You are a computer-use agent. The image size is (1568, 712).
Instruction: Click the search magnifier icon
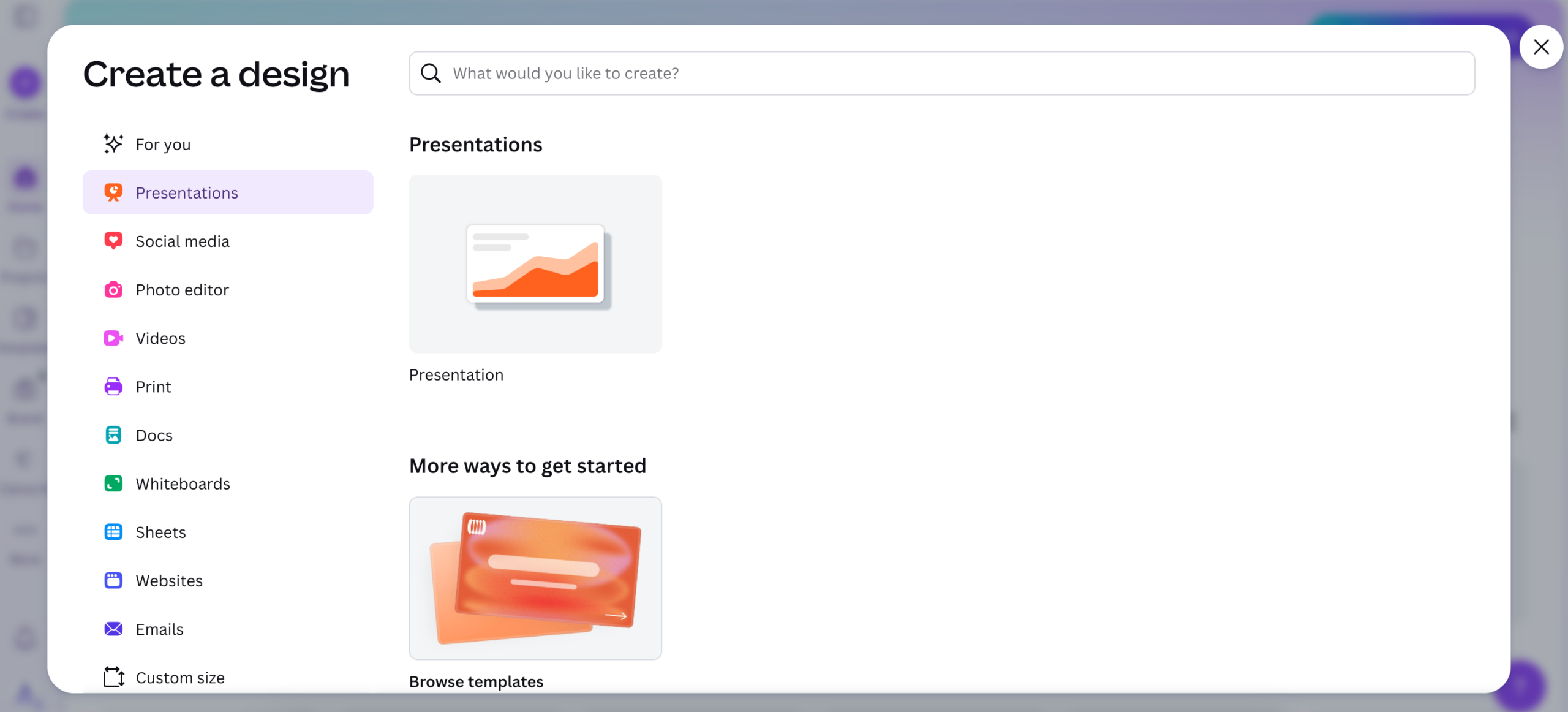tap(431, 74)
